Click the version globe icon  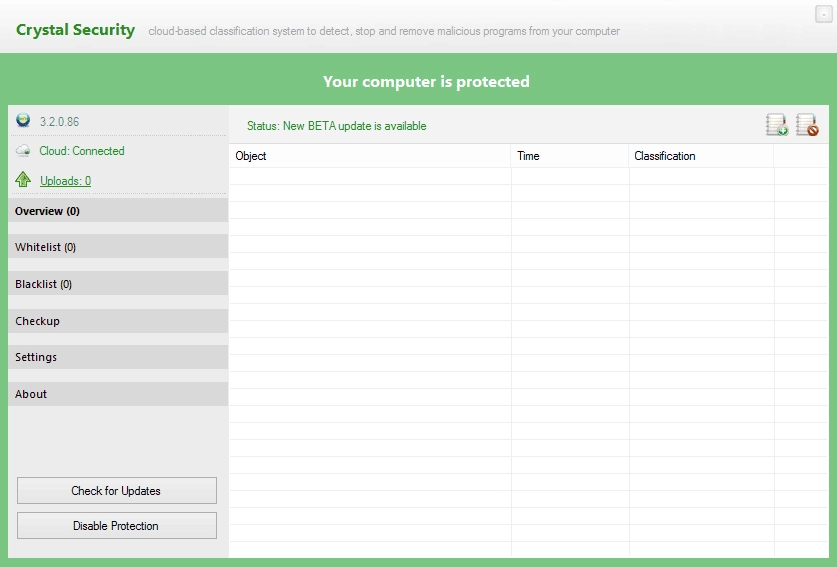coord(23,120)
